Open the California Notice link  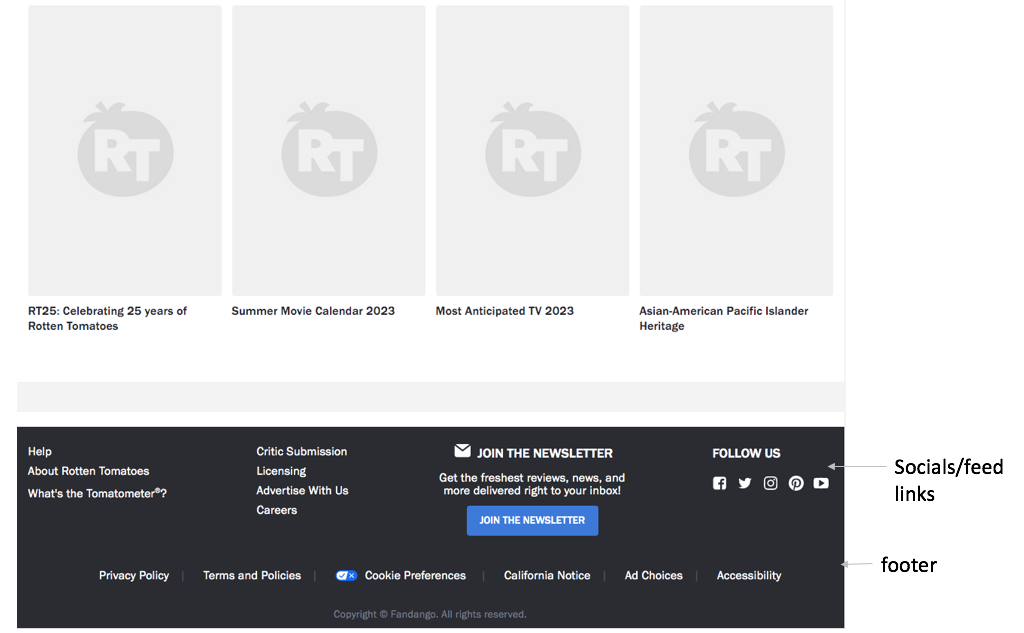coord(547,576)
